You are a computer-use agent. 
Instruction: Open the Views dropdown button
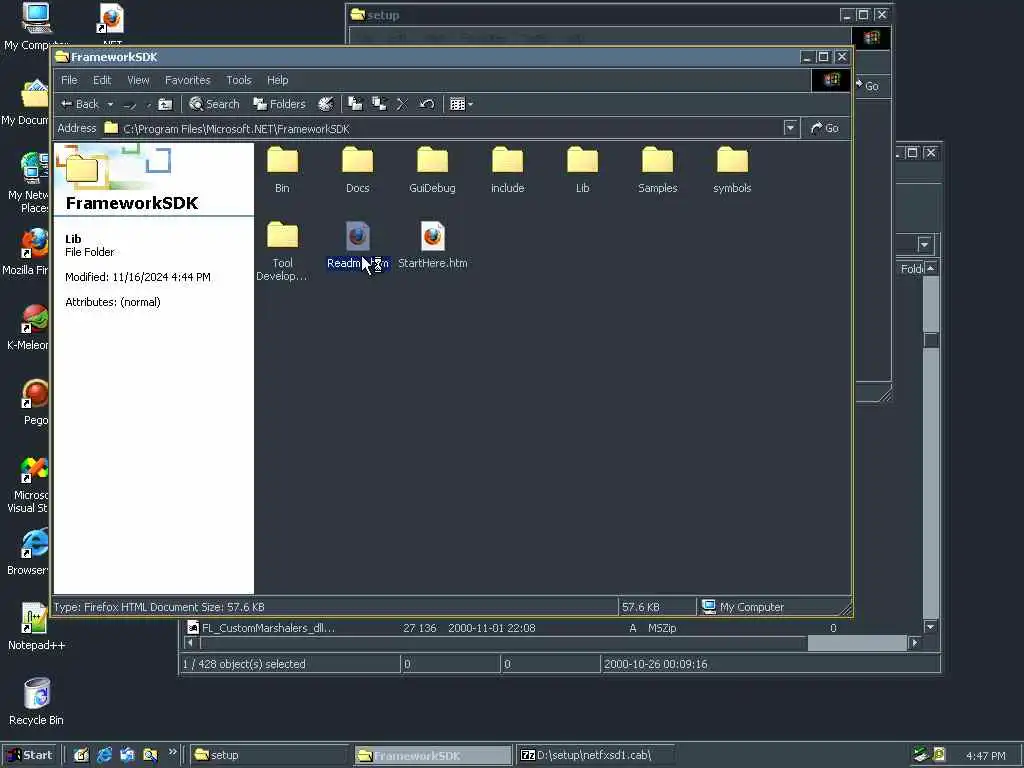coord(461,104)
